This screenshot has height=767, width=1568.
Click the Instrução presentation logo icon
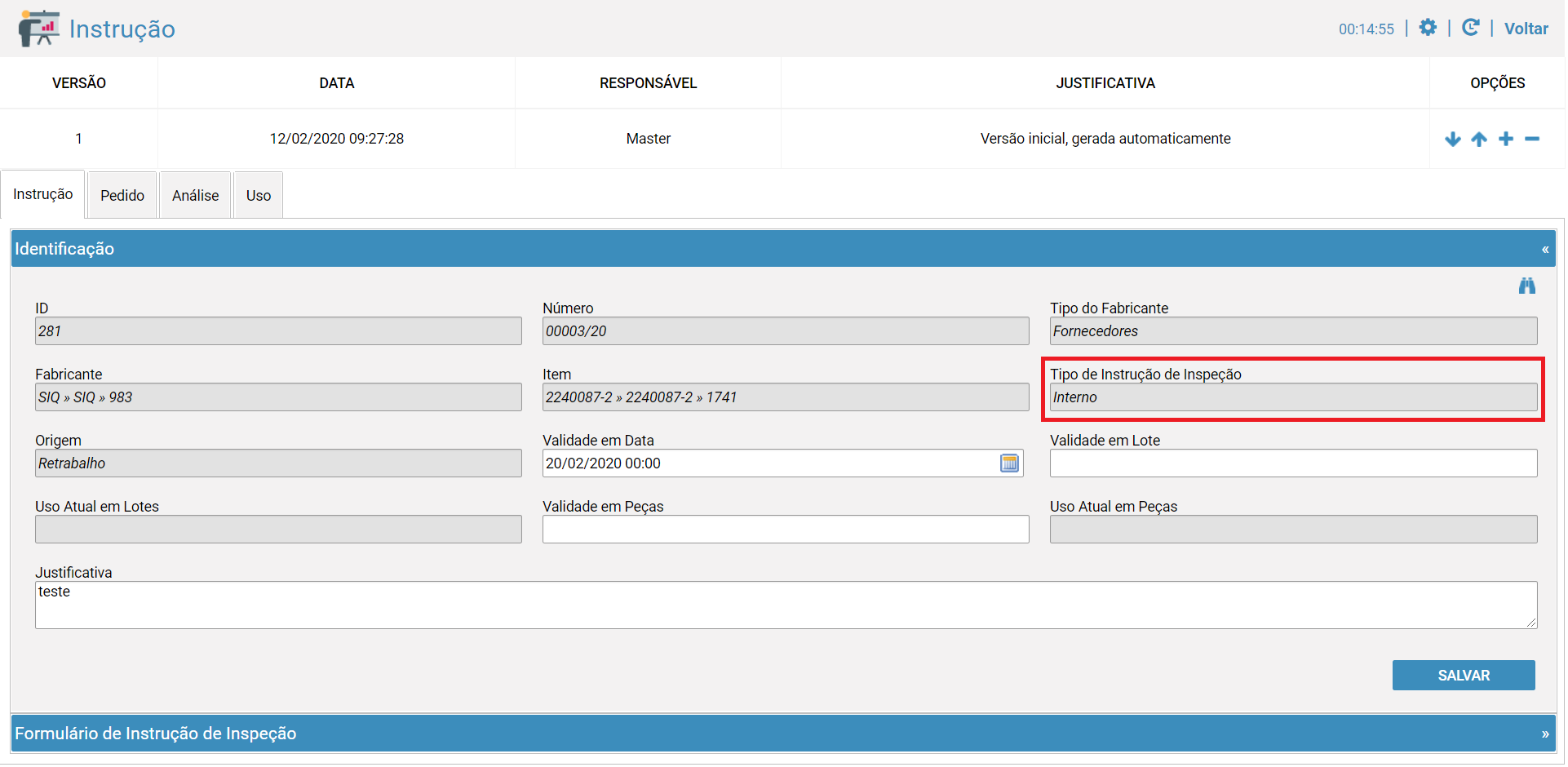[x=39, y=29]
